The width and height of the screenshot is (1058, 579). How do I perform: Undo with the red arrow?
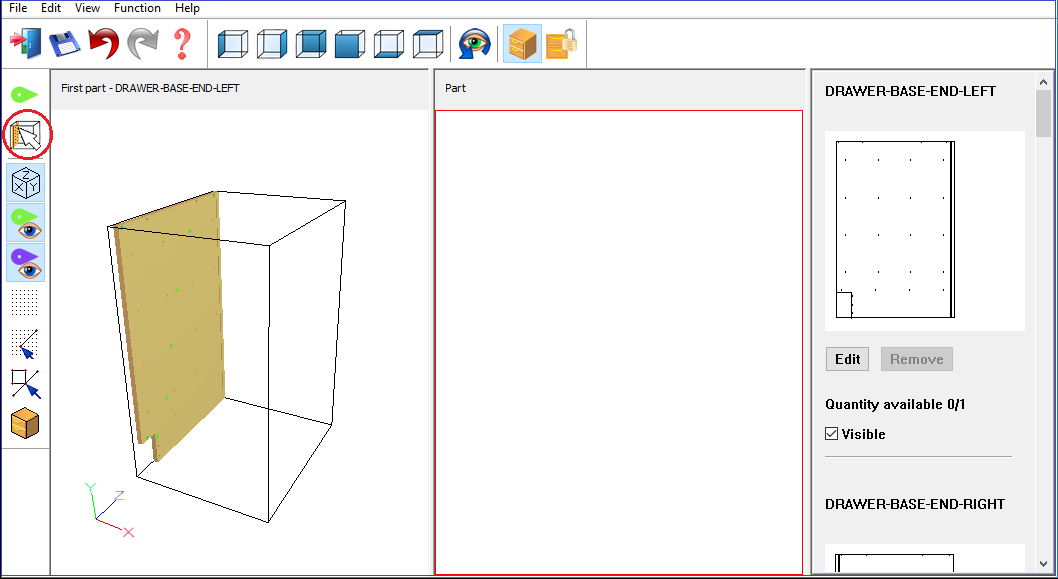point(103,44)
